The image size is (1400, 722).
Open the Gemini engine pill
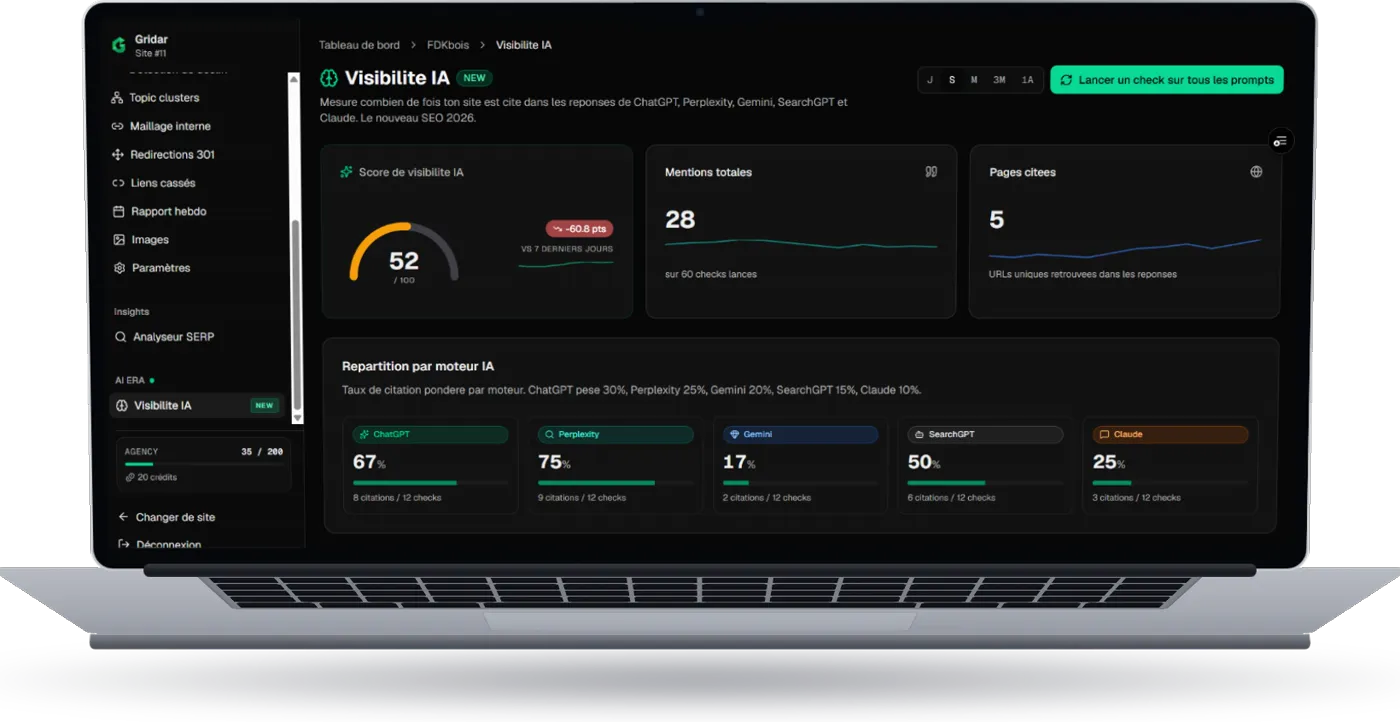[x=800, y=435]
